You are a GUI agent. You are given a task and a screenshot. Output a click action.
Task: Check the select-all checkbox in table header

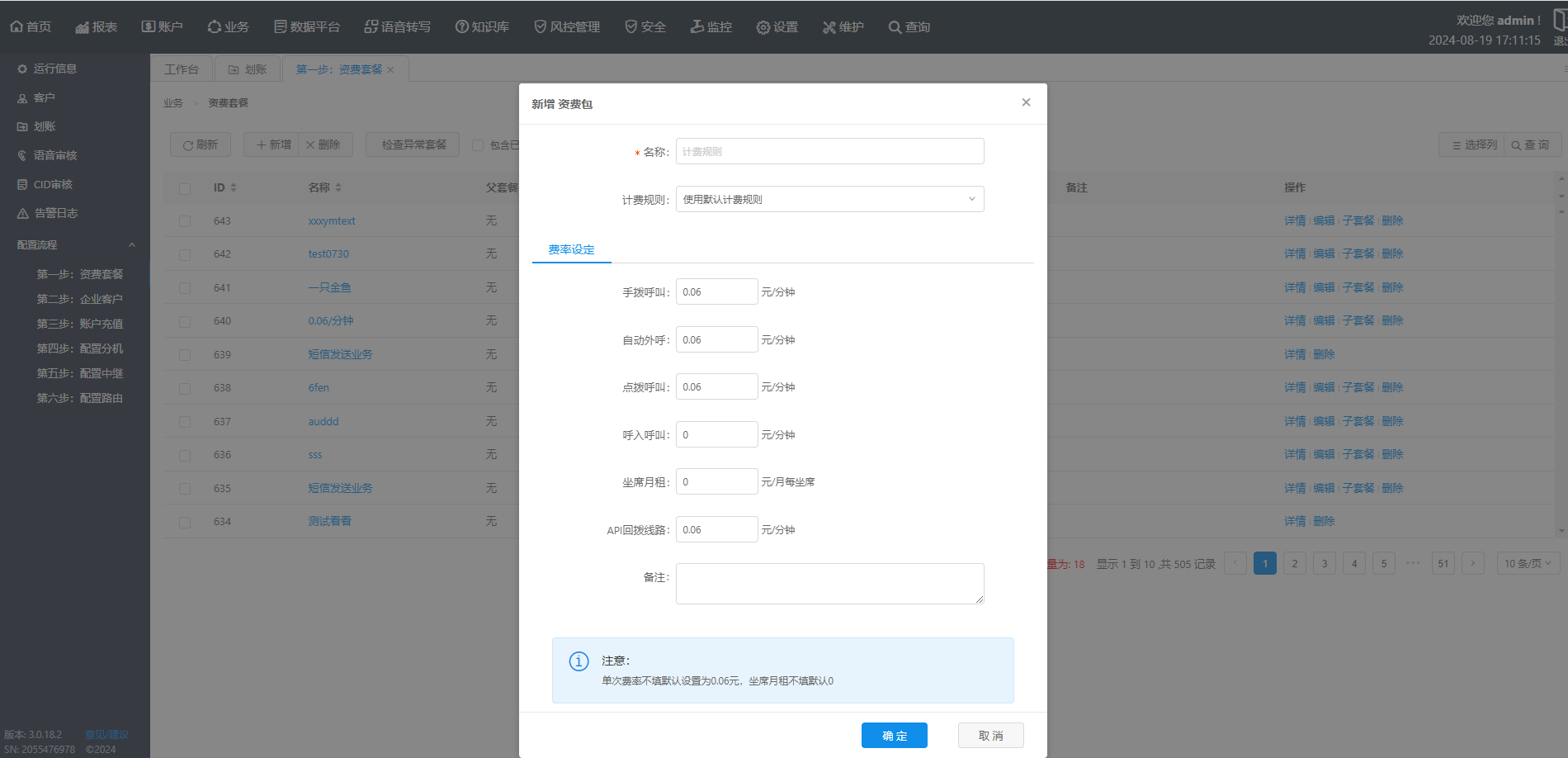coord(185,188)
